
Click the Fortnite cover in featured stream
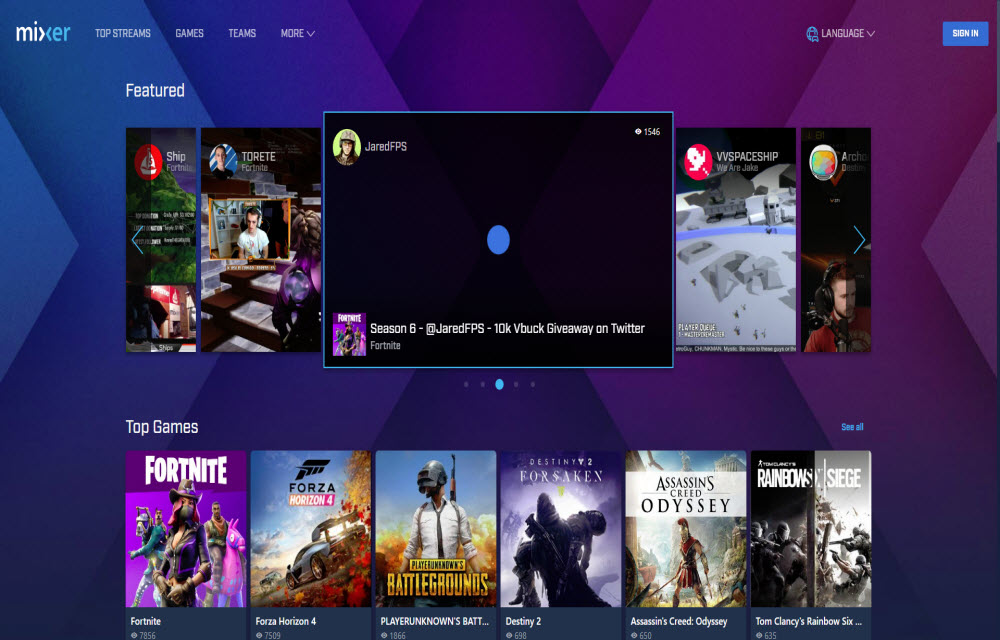(x=349, y=334)
